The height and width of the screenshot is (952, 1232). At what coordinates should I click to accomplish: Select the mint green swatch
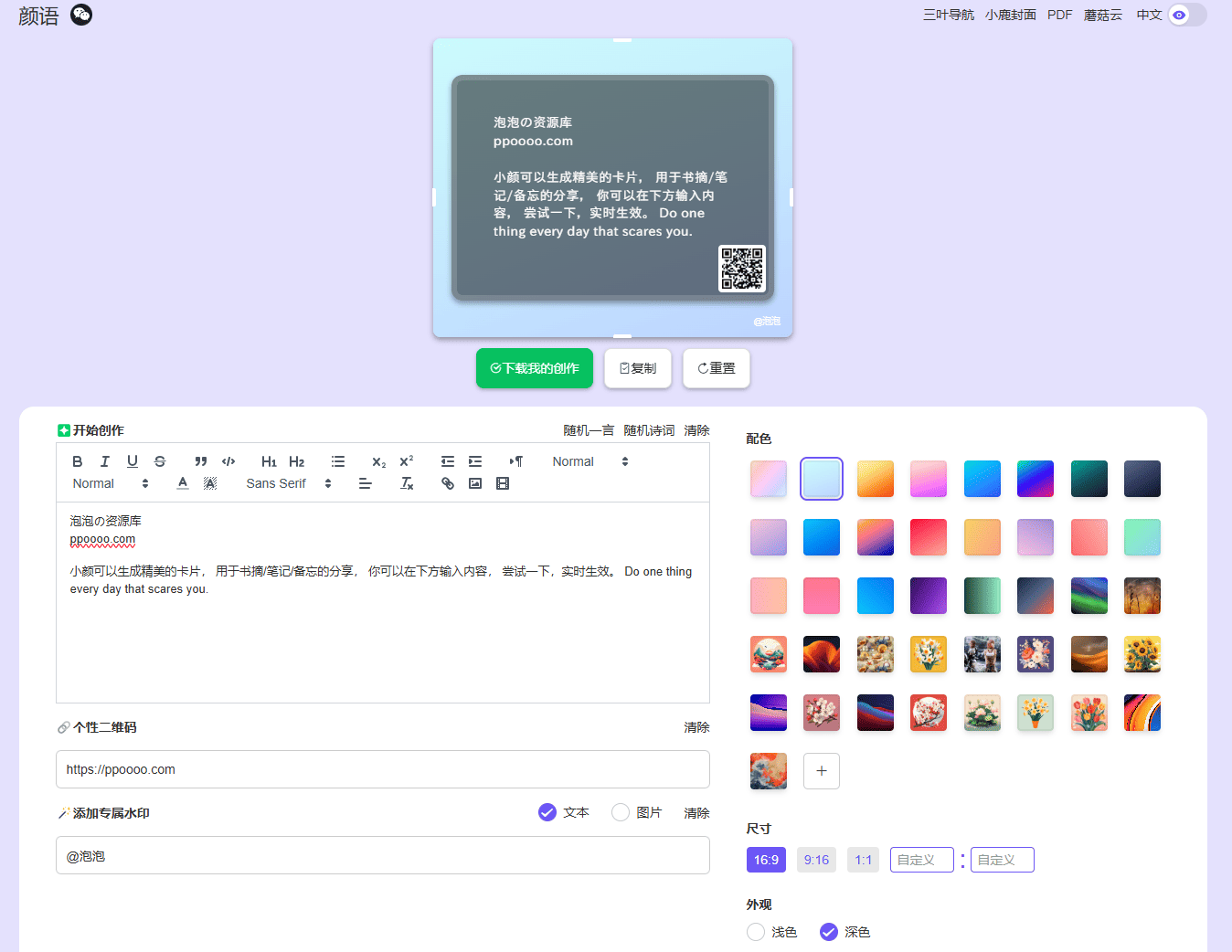(x=1142, y=537)
